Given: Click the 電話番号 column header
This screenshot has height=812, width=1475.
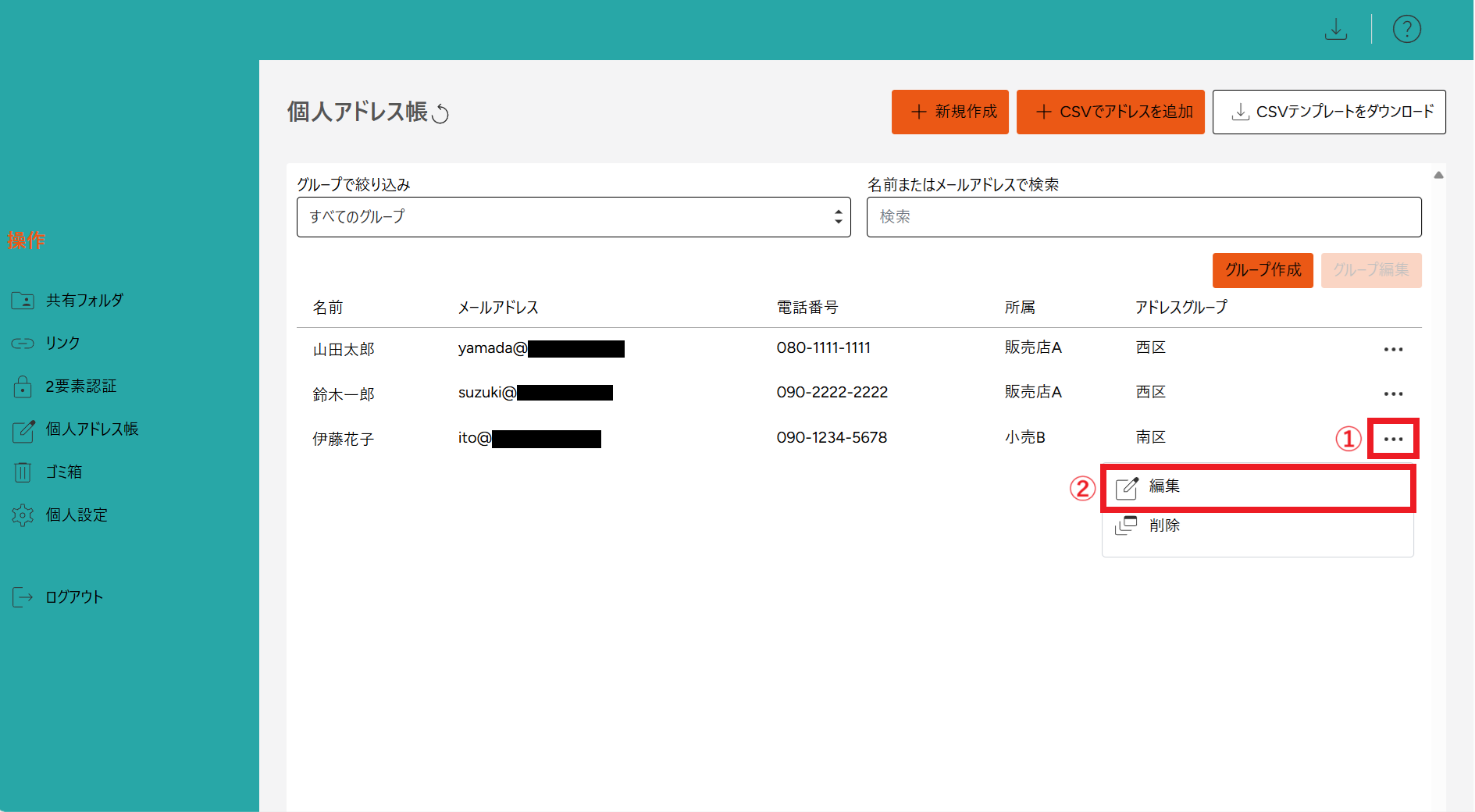Looking at the screenshot, I should point(807,308).
